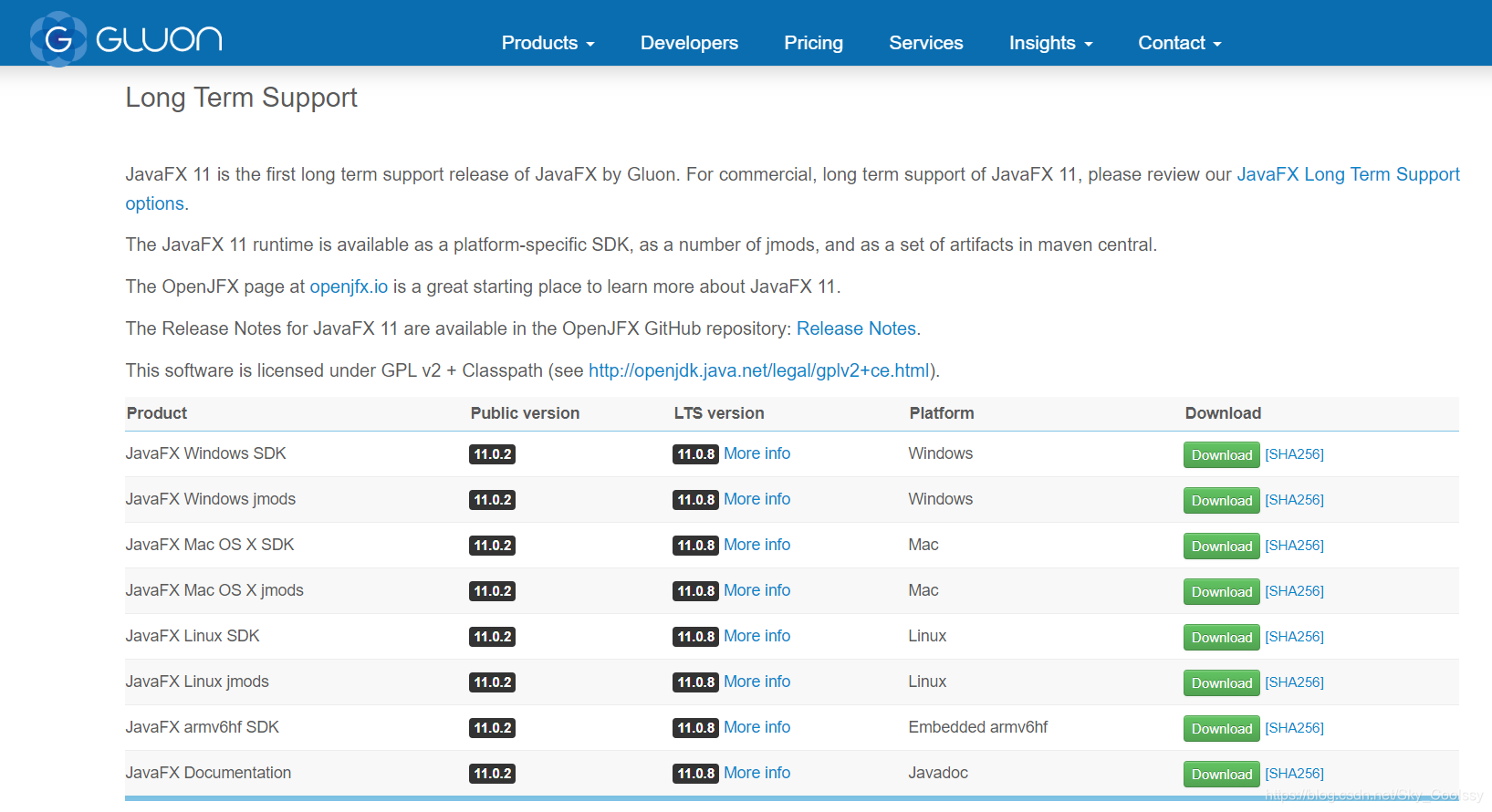Click the 'Public version' column header
This screenshot has height=812, width=1492.
pyautogui.click(x=525, y=413)
